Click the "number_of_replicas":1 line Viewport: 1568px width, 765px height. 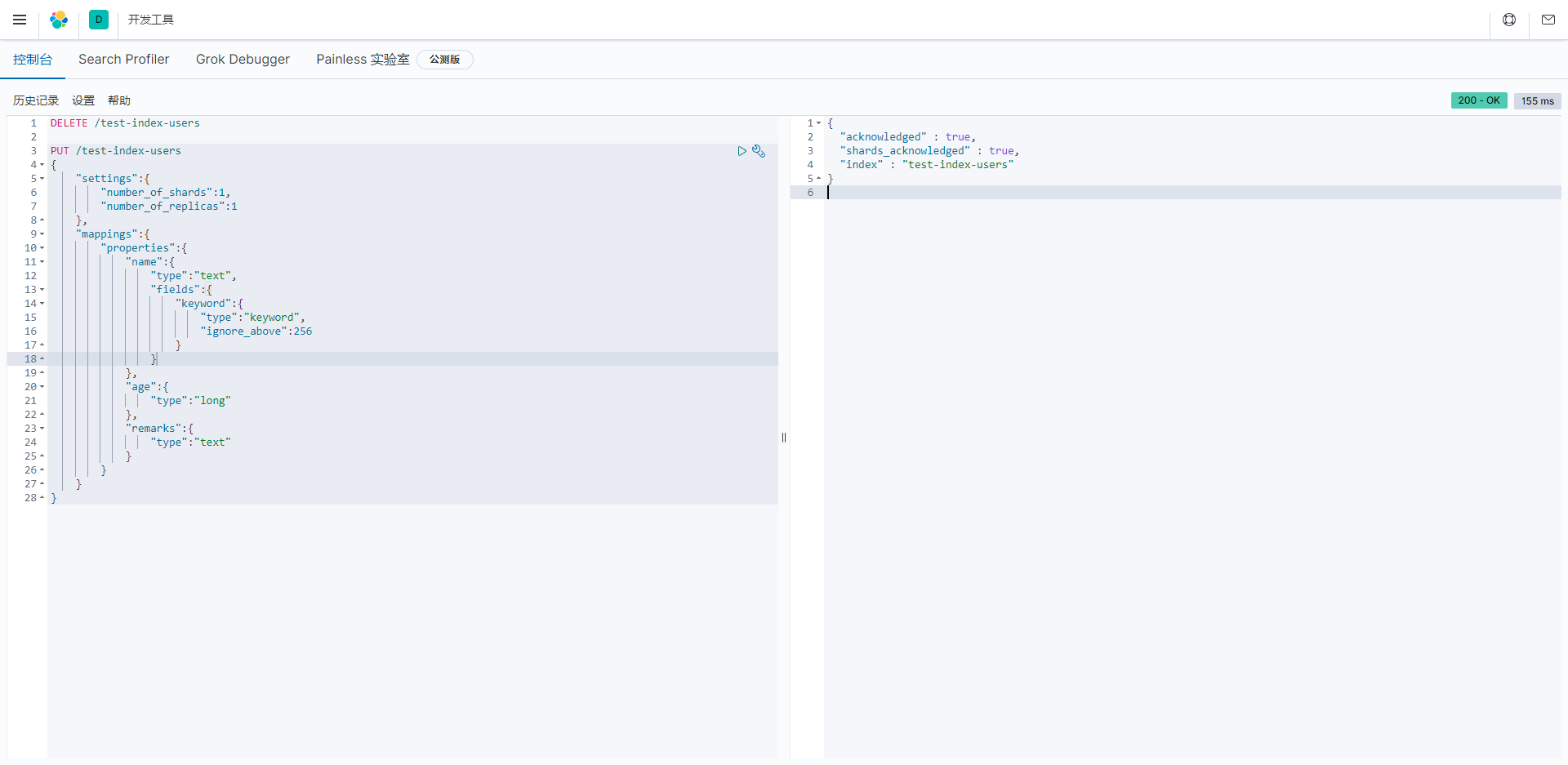tap(169, 207)
